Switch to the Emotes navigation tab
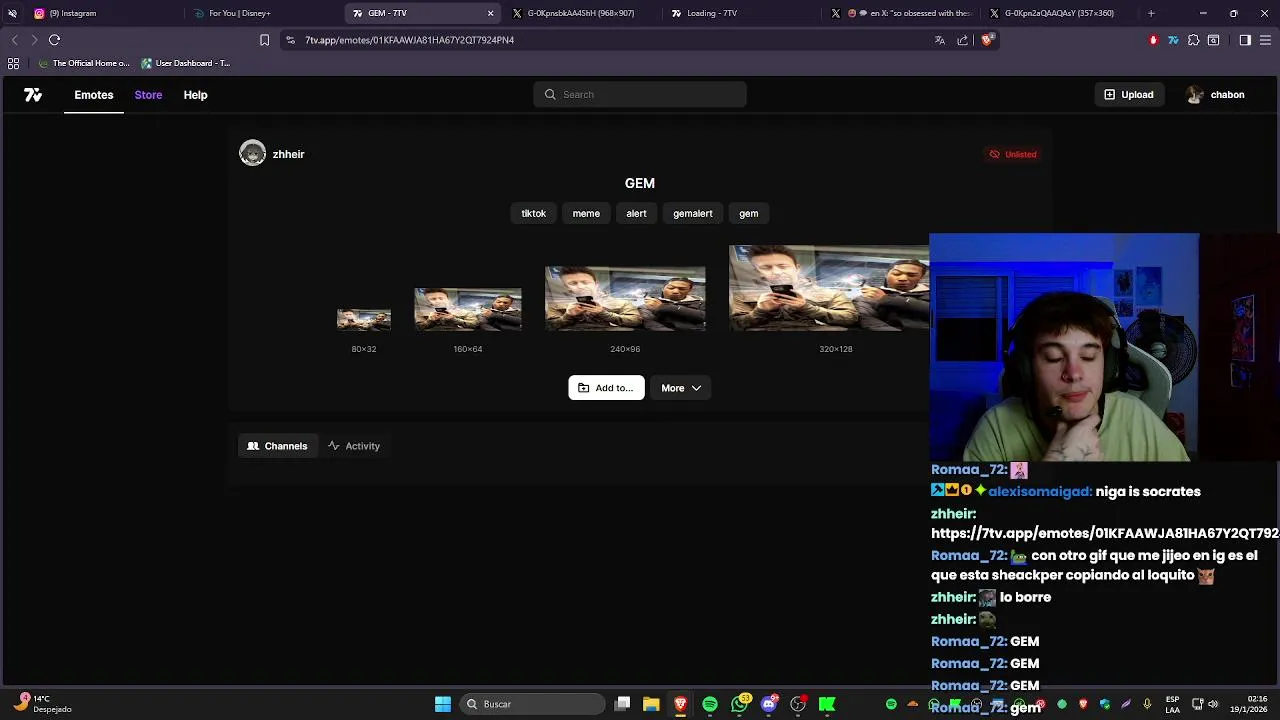The height and width of the screenshot is (720, 1280). [94, 95]
